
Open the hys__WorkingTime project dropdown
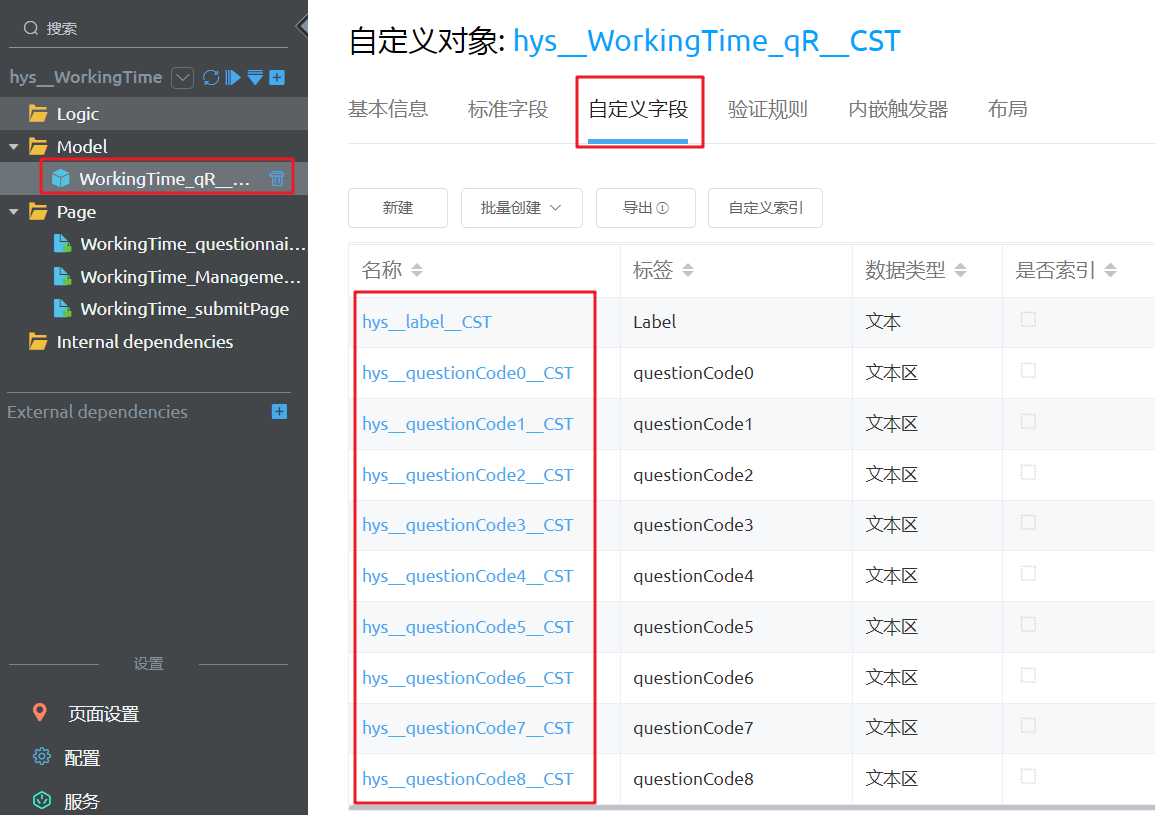182,77
